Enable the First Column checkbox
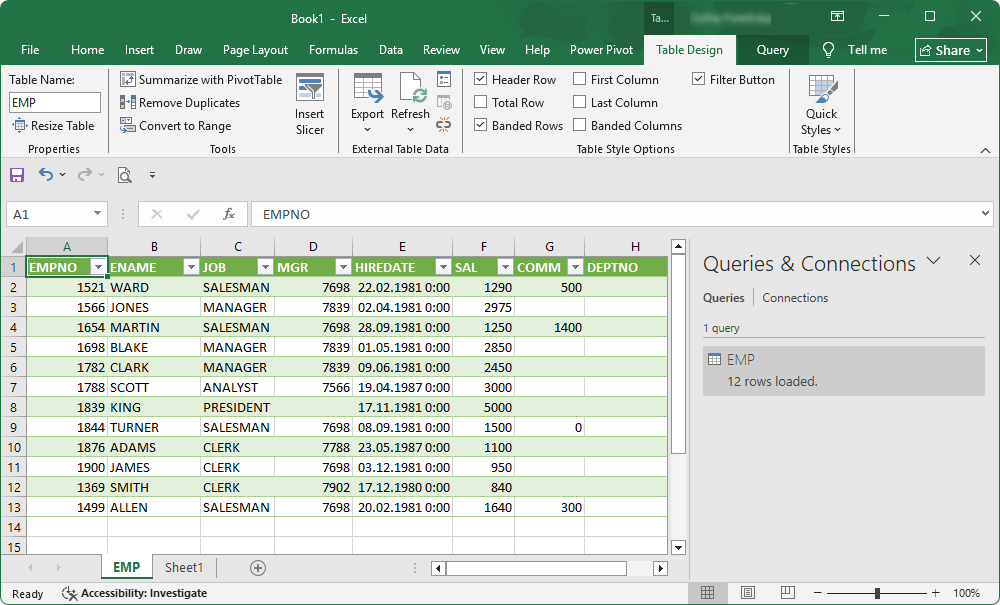The height and width of the screenshot is (605, 1000). [x=580, y=79]
